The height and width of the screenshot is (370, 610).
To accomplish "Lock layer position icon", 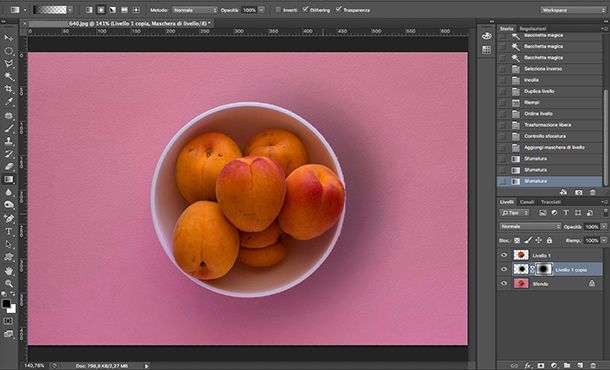I will pos(538,240).
